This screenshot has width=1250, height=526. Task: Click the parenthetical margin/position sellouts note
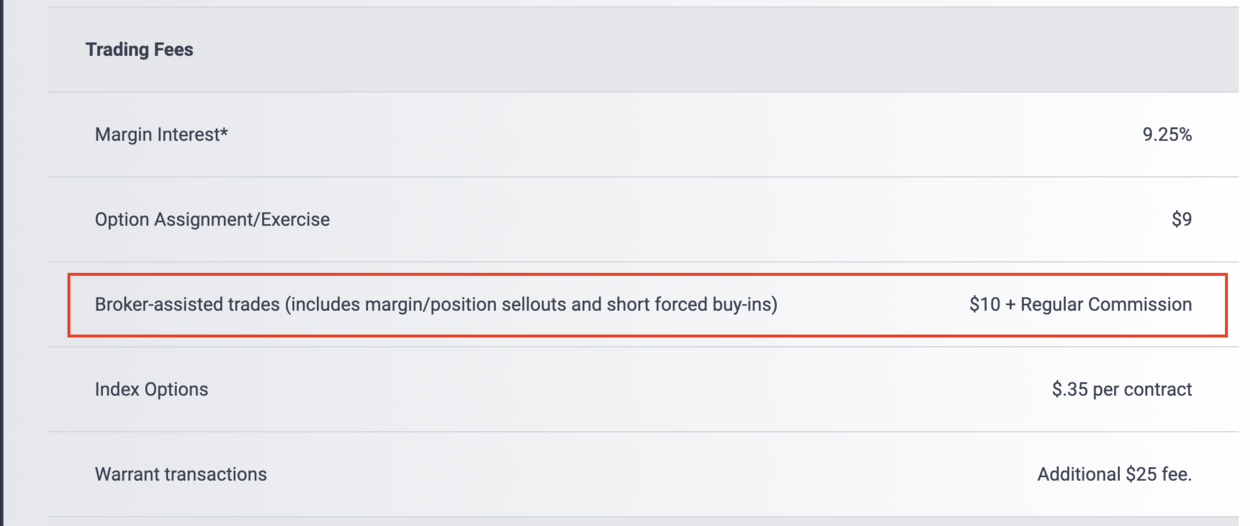[531, 304]
